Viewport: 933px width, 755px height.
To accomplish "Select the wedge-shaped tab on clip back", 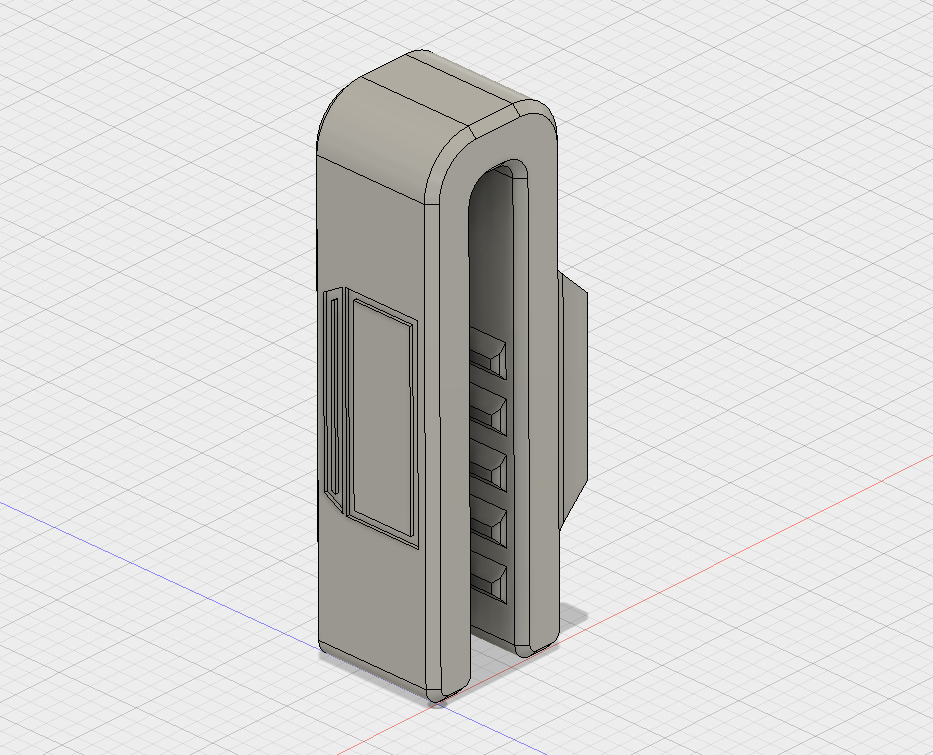I will [574, 399].
